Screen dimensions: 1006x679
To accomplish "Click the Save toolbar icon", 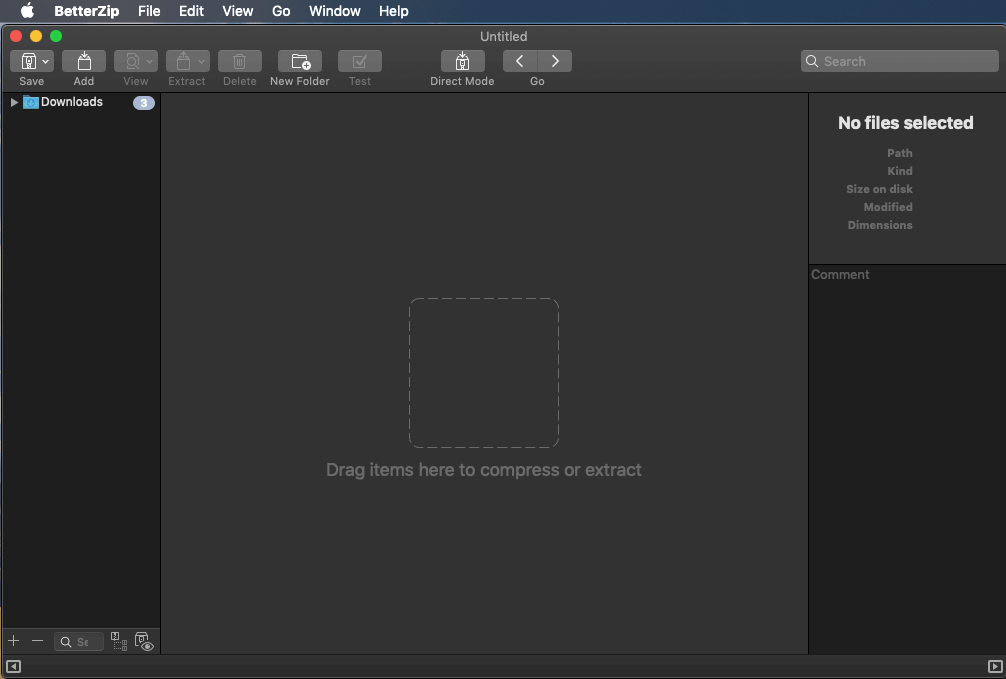I will coord(28,60).
